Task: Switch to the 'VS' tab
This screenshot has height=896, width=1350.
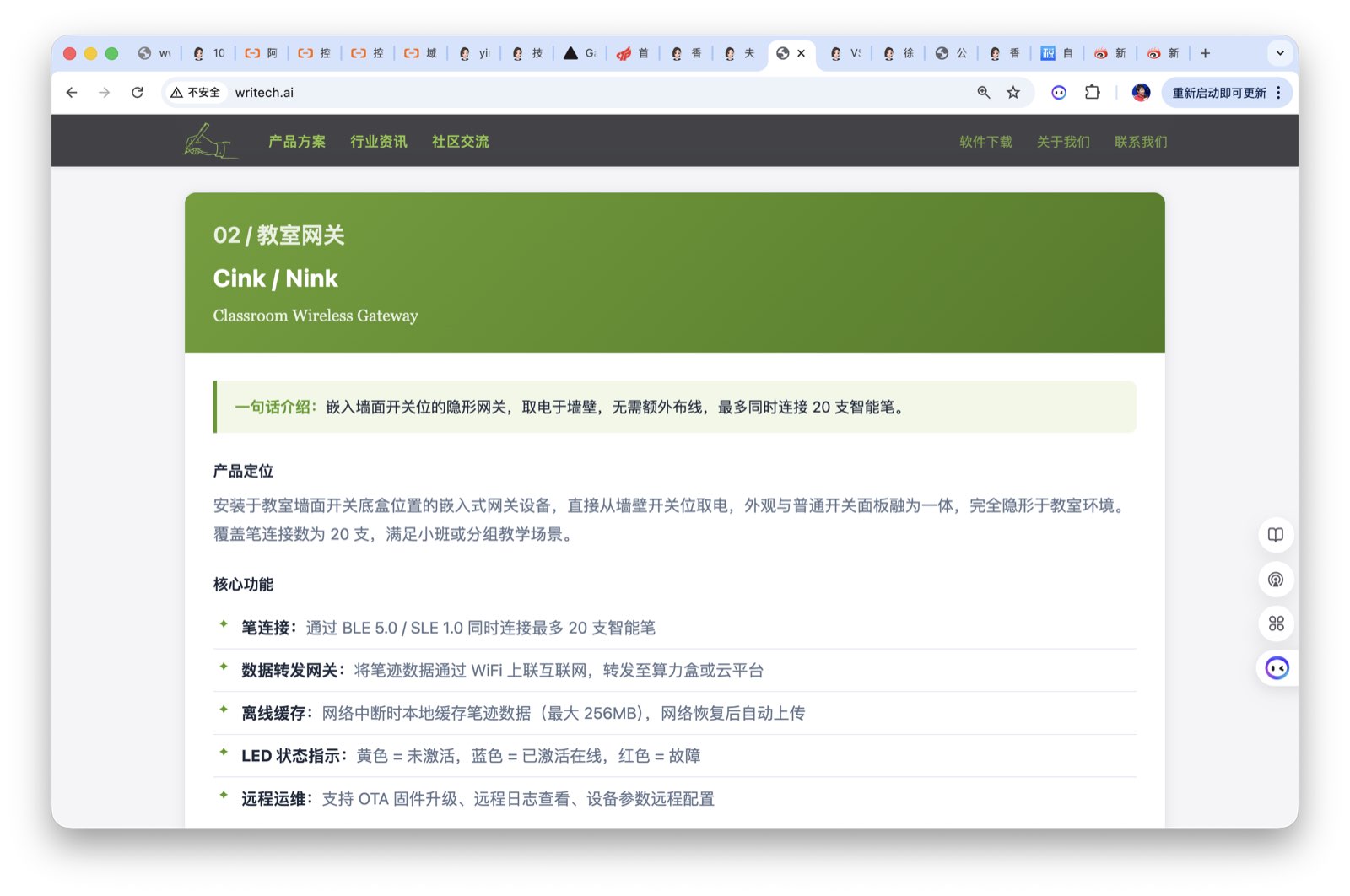Action: (845, 53)
